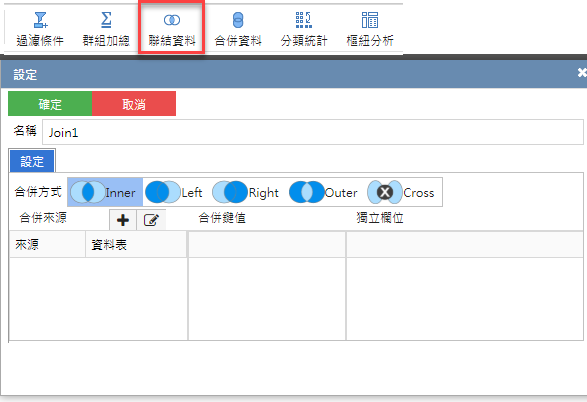The image size is (587, 402).
Task: Click the 名稱 field containing Join1
Action: pos(313,132)
